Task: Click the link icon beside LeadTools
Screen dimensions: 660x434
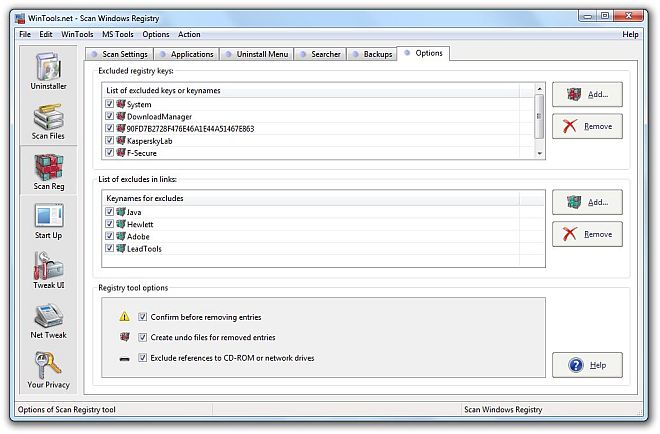Action: (121, 248)
